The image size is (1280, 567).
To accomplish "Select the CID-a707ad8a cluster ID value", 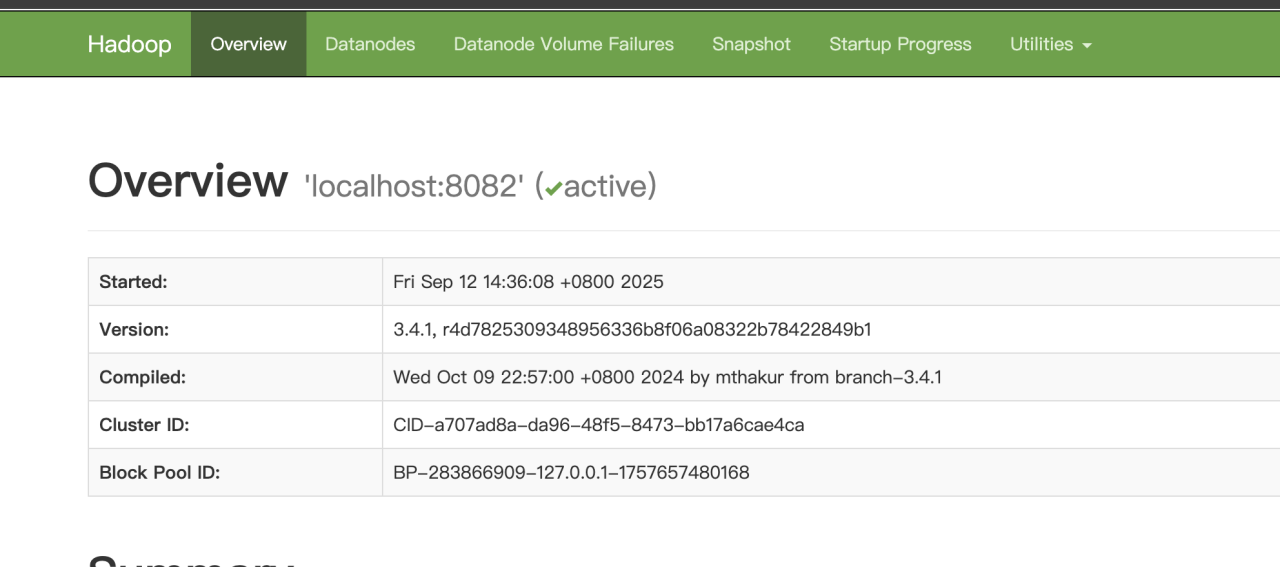I will click(x=599, y=425).
